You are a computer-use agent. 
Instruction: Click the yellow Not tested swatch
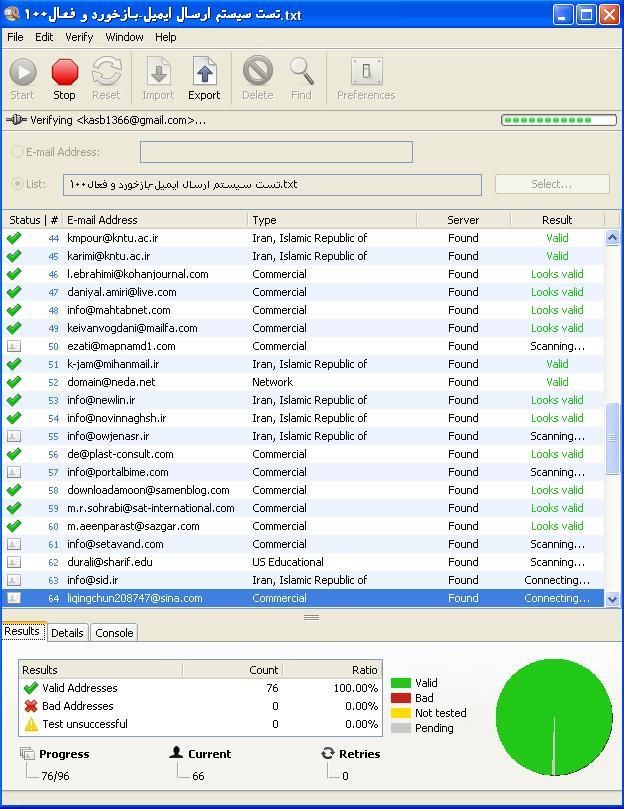tap(401, 713)
